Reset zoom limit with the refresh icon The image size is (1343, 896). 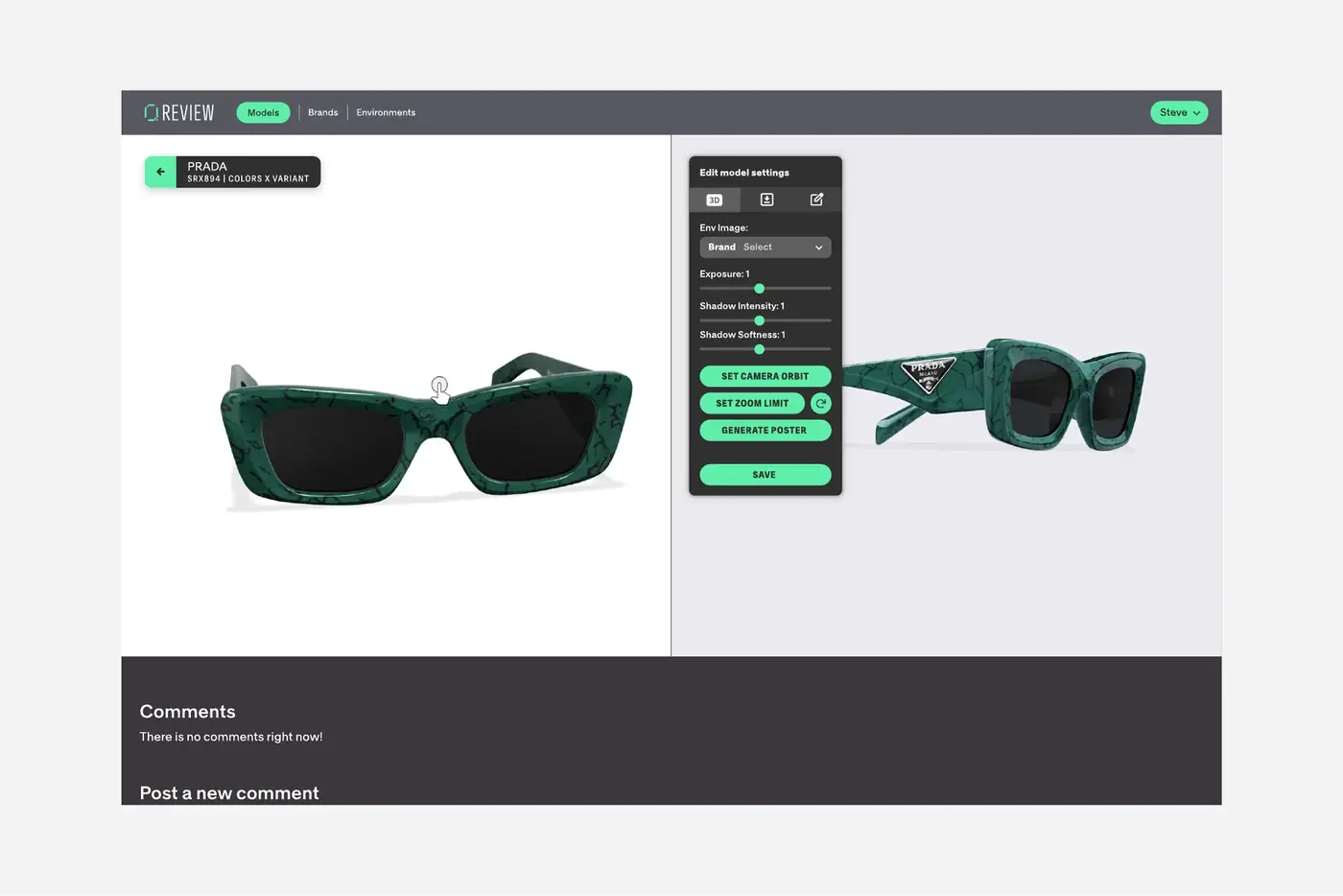click(x=821, y=404)
